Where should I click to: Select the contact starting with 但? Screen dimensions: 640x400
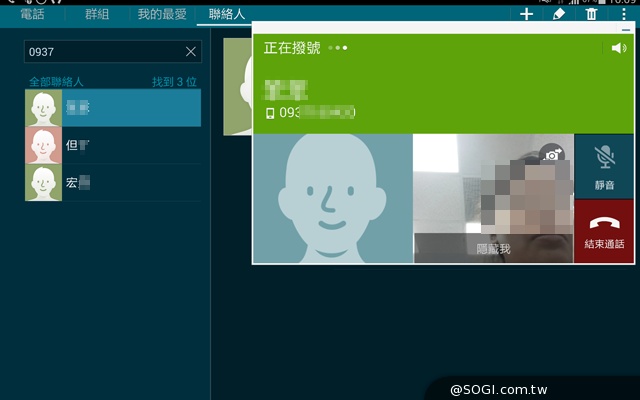pyautogui.click(x=113, y=145)
